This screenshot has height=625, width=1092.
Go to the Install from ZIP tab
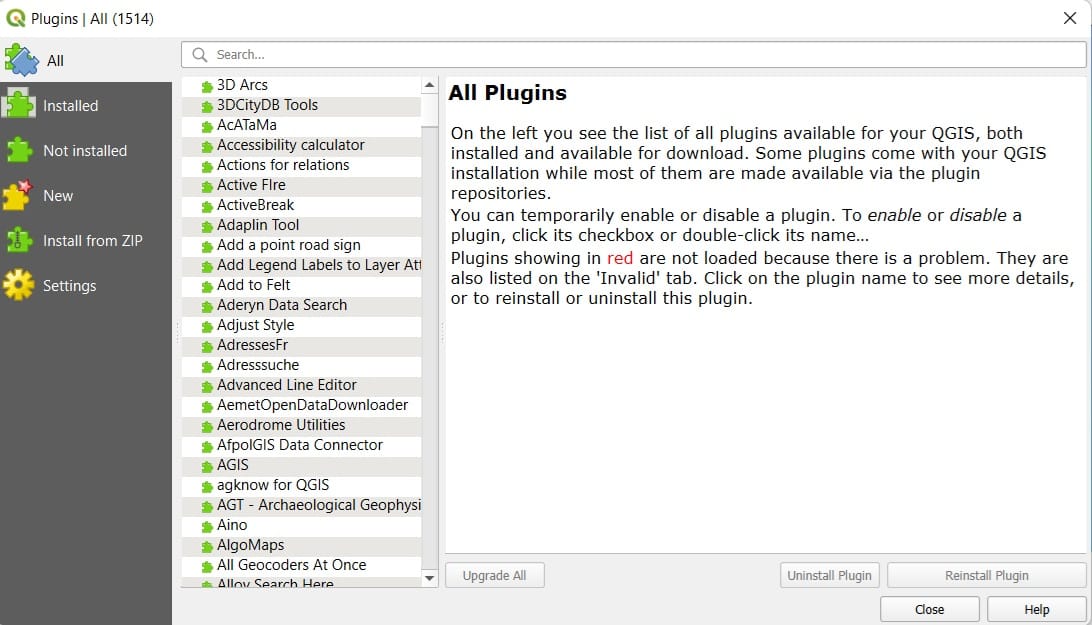pyautogui.click(x=86, y=240)
